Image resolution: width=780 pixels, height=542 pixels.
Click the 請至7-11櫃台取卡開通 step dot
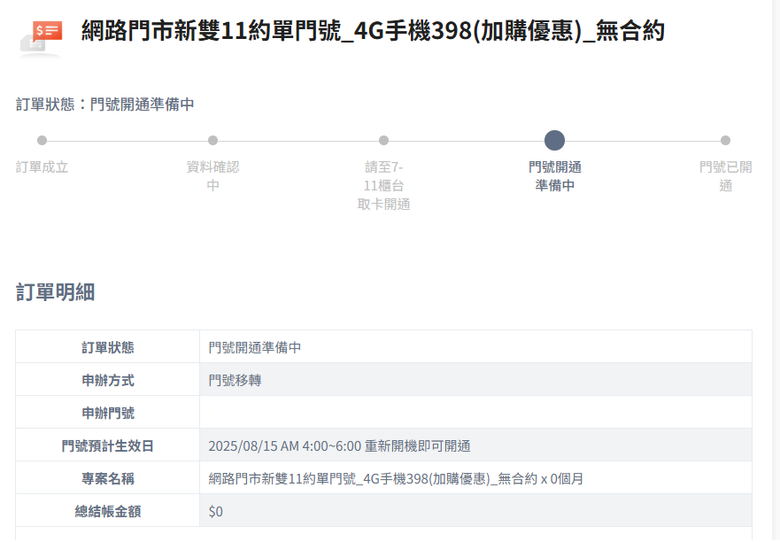coord(384,141)
